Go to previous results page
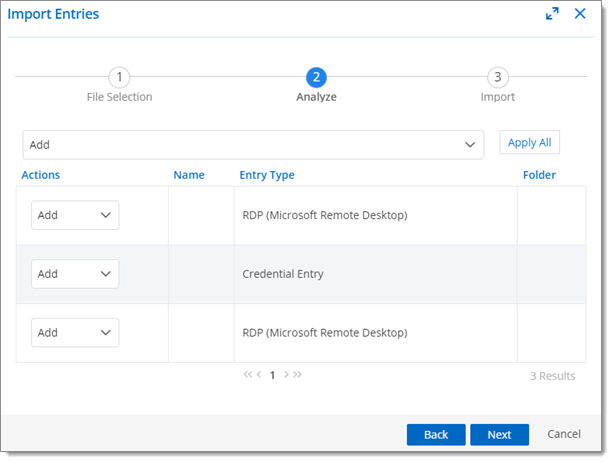Screen dimensions: 612x462 (x=259, y=375)
